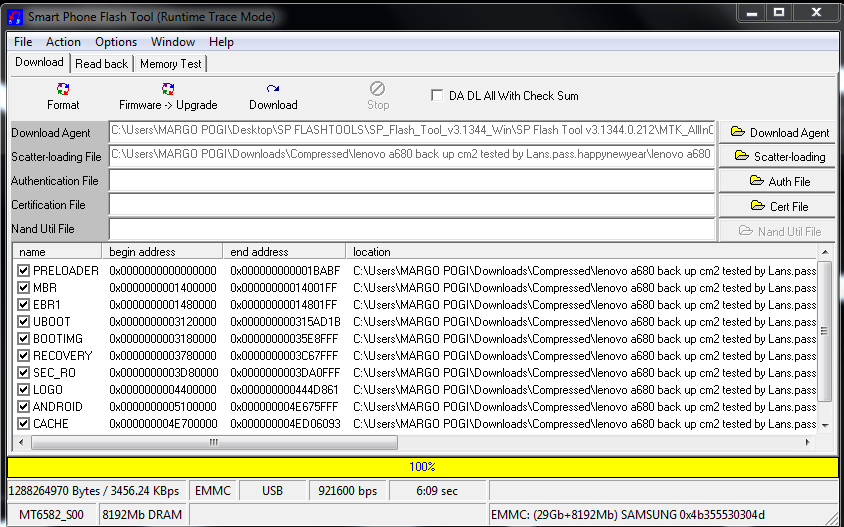Click the partition list up arrow
This screenshot has width=844, height=527.
(825, 252)
